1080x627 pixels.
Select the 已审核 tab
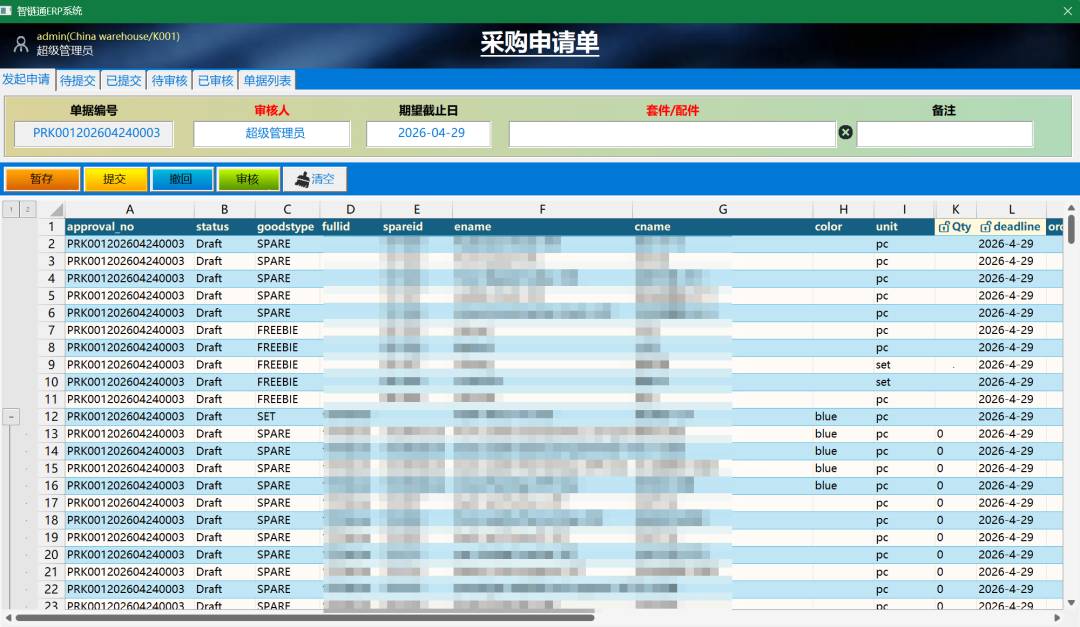pyautogui.click(x=216, y=81)
